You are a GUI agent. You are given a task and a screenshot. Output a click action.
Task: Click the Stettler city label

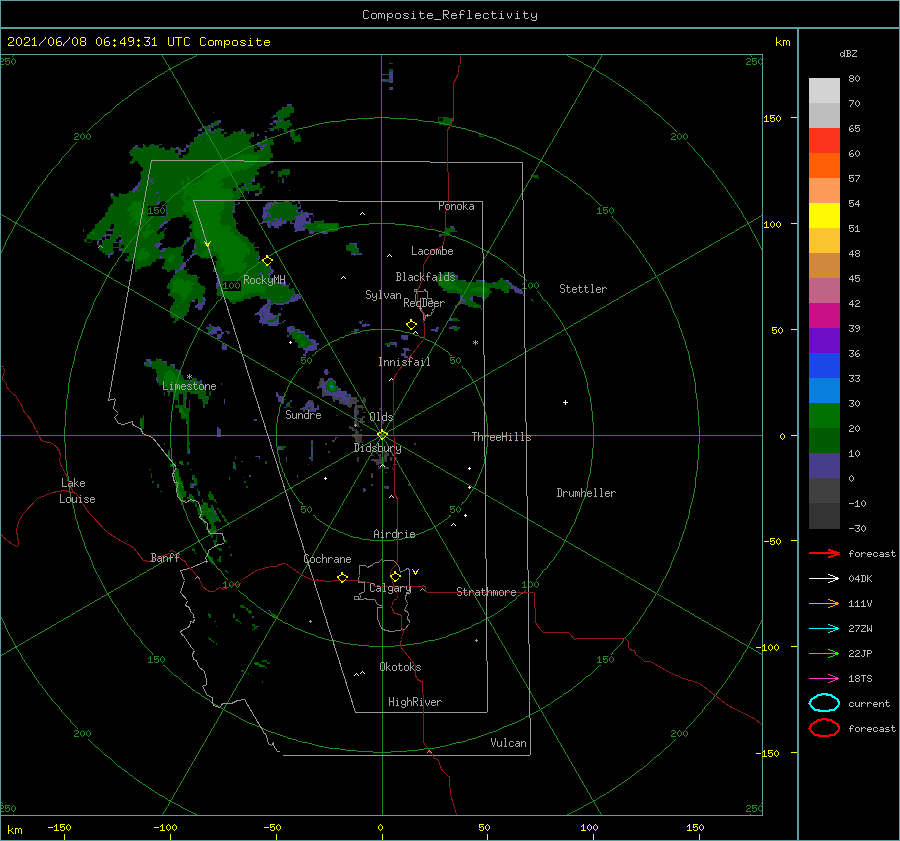point(583,289)
